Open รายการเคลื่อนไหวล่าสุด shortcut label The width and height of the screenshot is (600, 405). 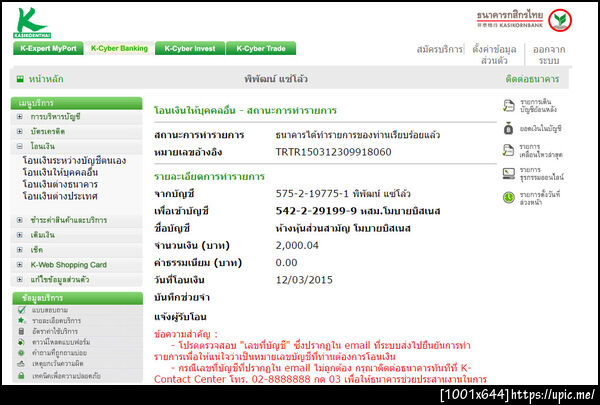[x=541, y=151]
